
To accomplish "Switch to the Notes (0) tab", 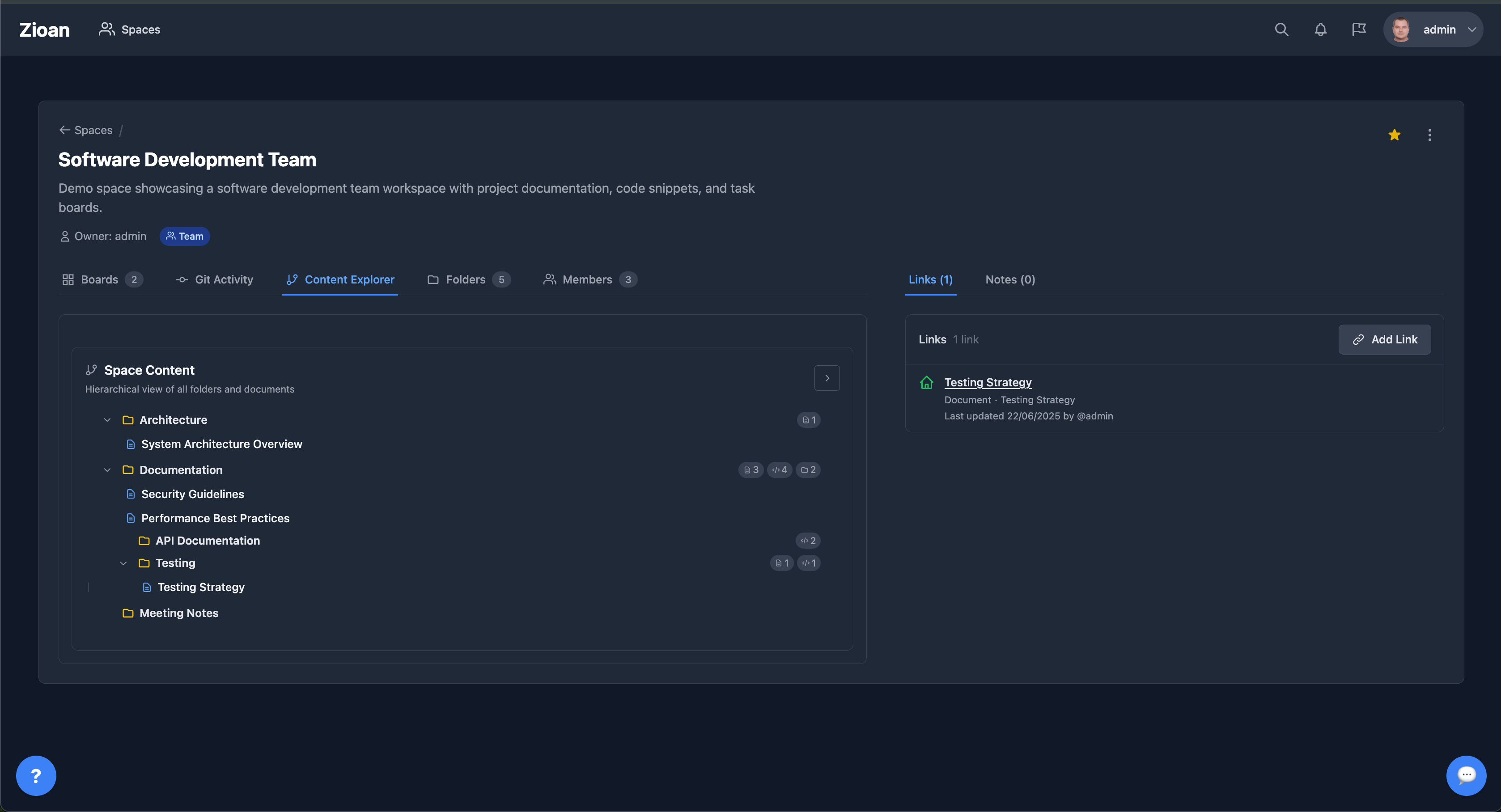I will coord(1010,279).
